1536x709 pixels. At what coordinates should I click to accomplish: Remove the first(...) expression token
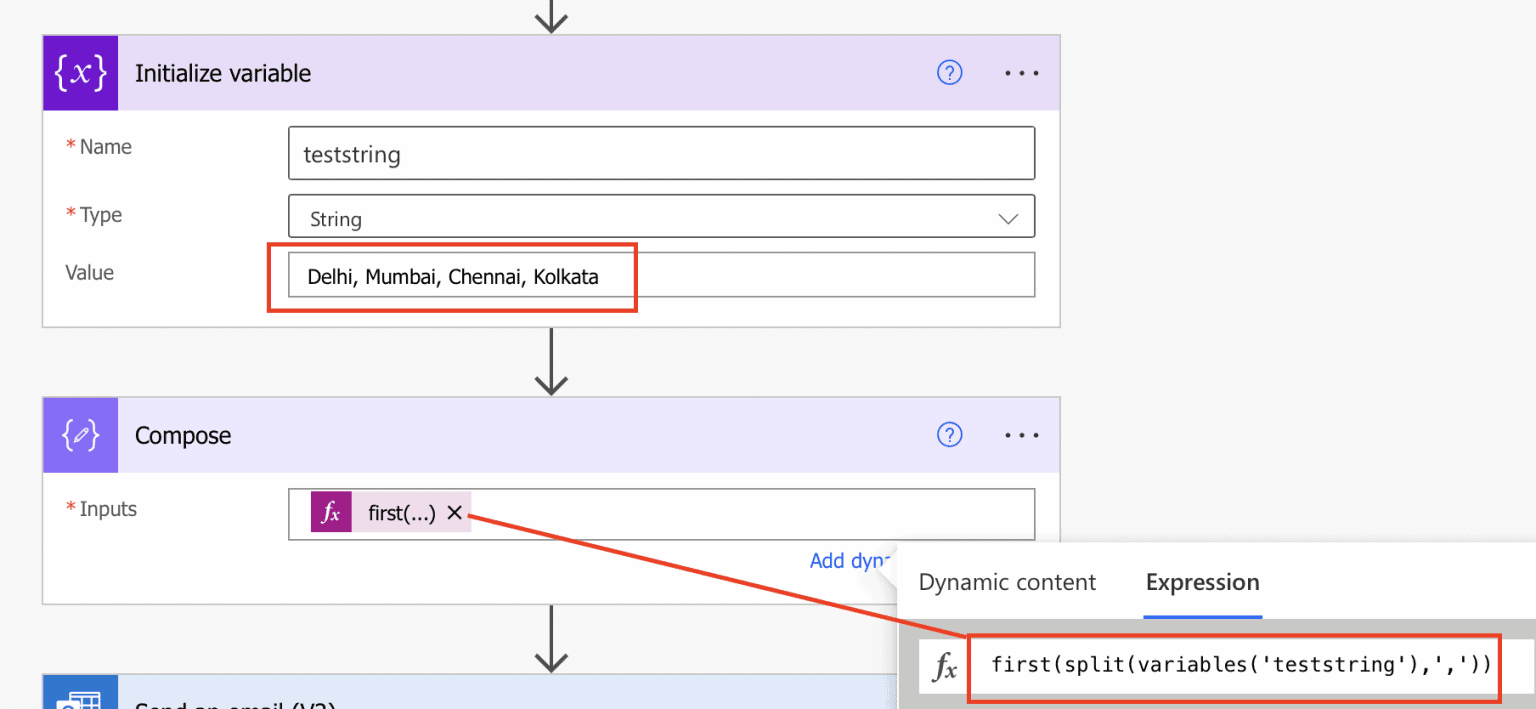click(x=455, y=512)
